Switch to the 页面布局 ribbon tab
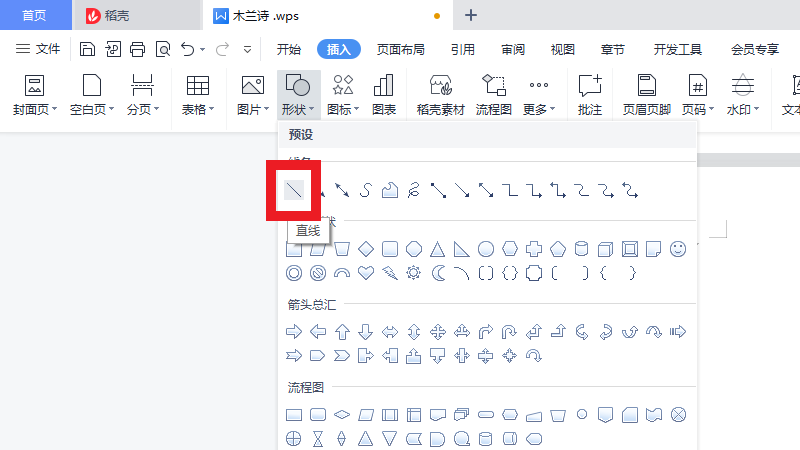The image size is (800, 450). click(401, 49)
